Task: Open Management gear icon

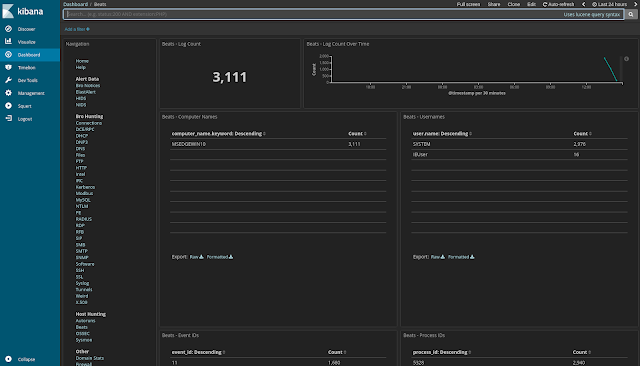Action: coord(8,93)
